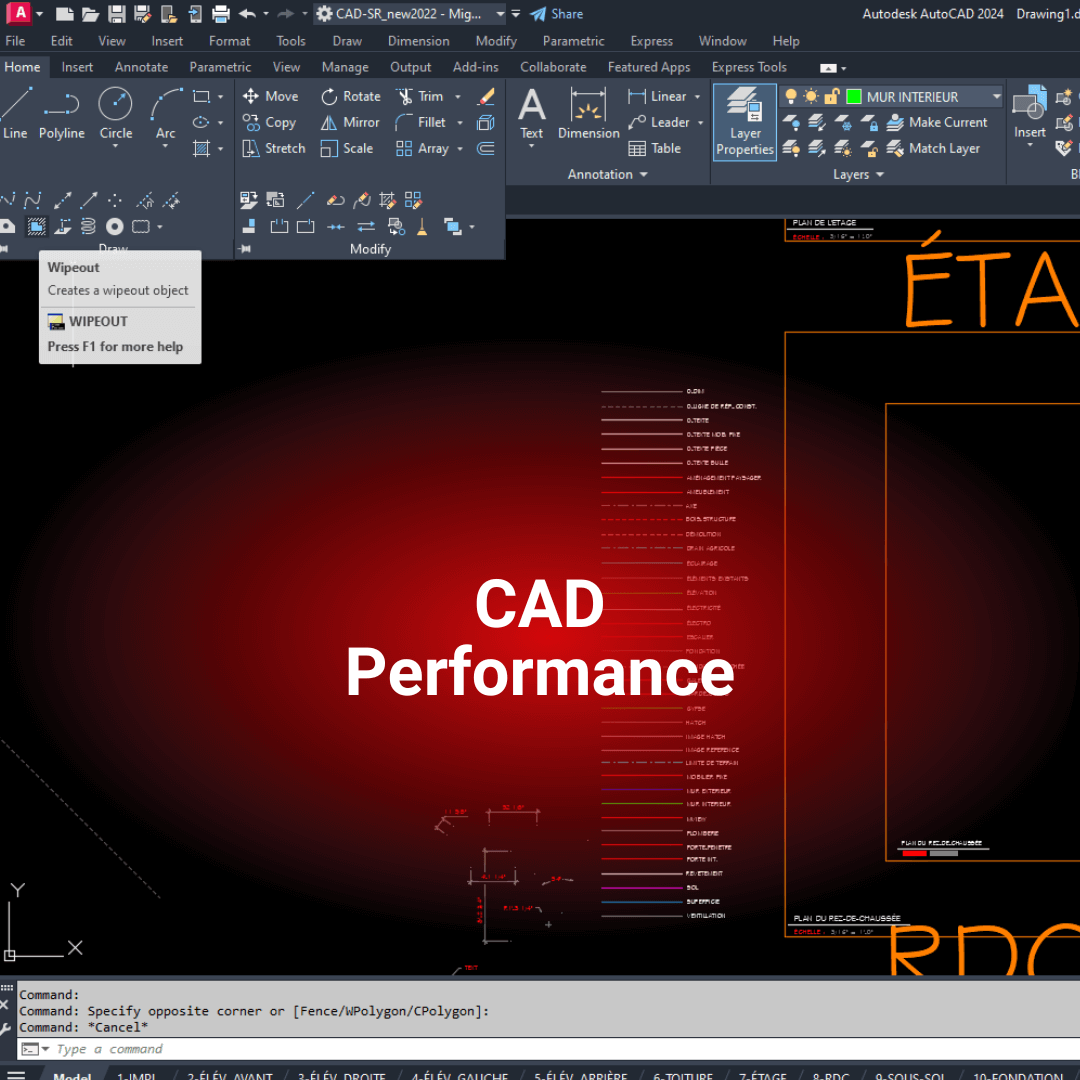Viewport: 1080px width, 1080px height.
Task: Switch to the 7-ÉTAGE layout tab
Action: pos(762,1075)
